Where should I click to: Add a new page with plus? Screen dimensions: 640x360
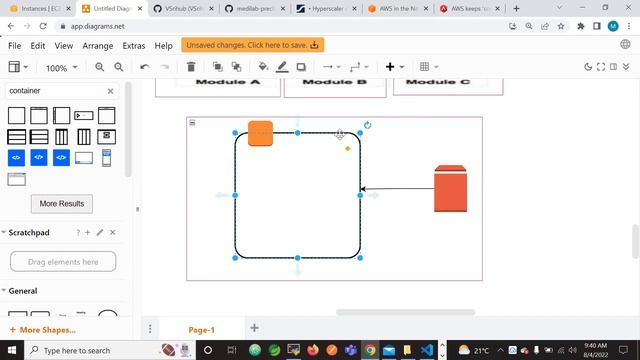coord(254,328)
